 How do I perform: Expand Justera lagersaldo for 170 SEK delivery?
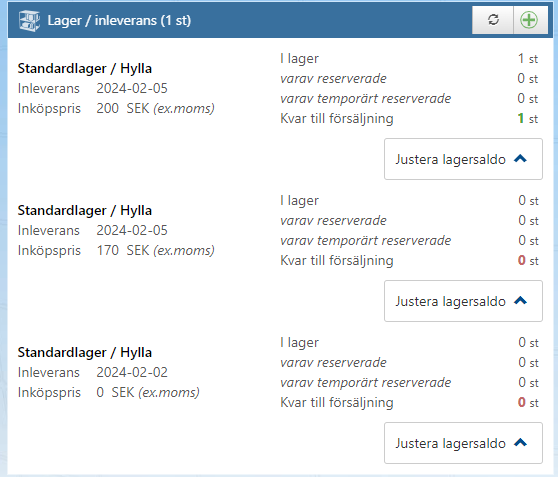(x=463, y=301)
